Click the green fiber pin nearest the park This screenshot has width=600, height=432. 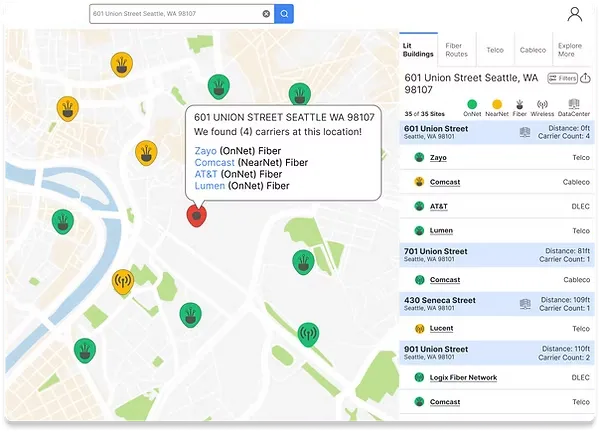[303, 262]
